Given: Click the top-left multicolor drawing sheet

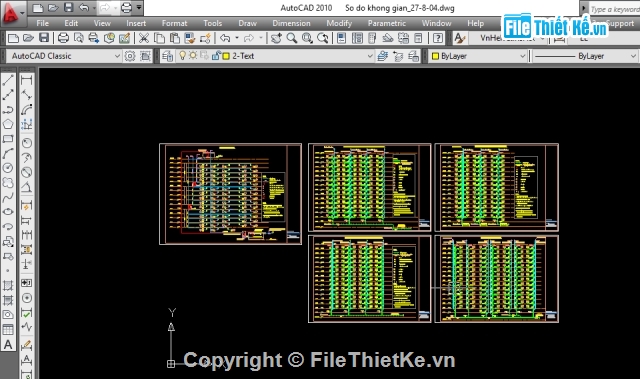Looking at the screenshot, I should pyautogui.click(x=230, y=194).
